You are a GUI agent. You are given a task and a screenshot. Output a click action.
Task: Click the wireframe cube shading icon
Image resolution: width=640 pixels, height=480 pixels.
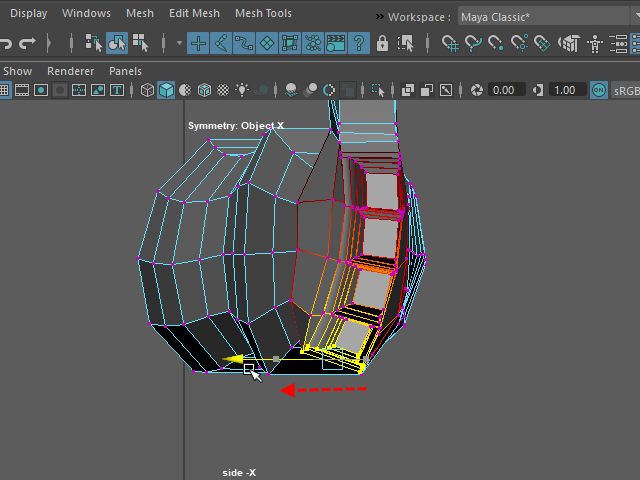click(x=146, y=90)
